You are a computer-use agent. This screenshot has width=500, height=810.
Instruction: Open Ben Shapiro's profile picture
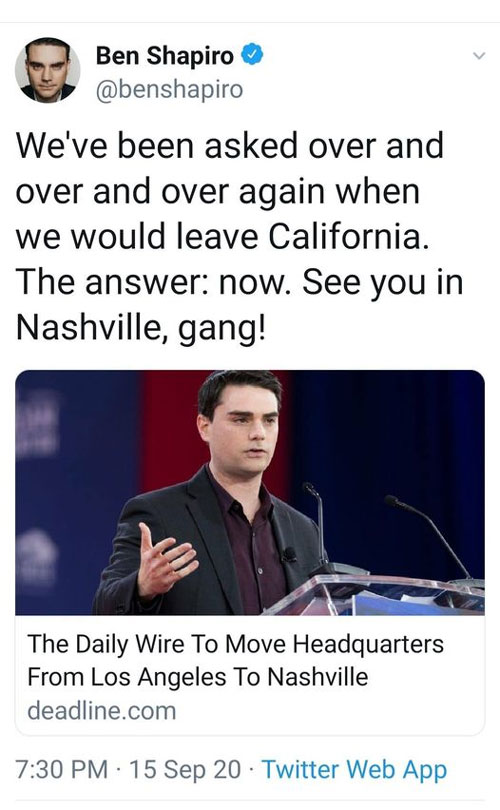pos(48,70)
